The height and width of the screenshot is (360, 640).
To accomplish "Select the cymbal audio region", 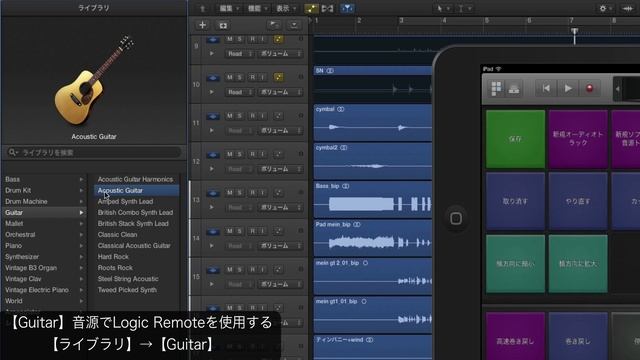I will click(373, 122).
